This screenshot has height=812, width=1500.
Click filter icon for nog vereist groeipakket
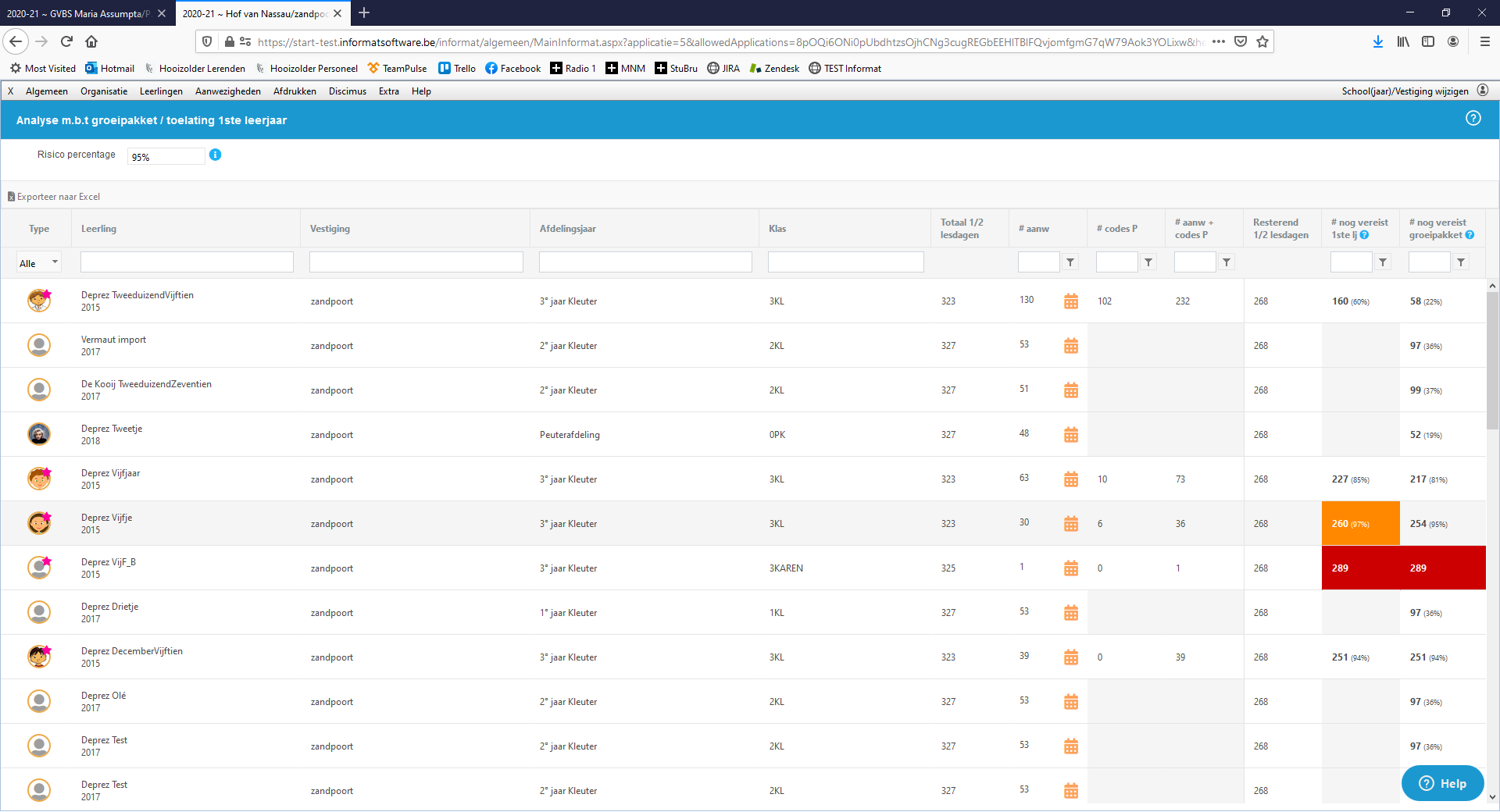tap(1461, 262)
